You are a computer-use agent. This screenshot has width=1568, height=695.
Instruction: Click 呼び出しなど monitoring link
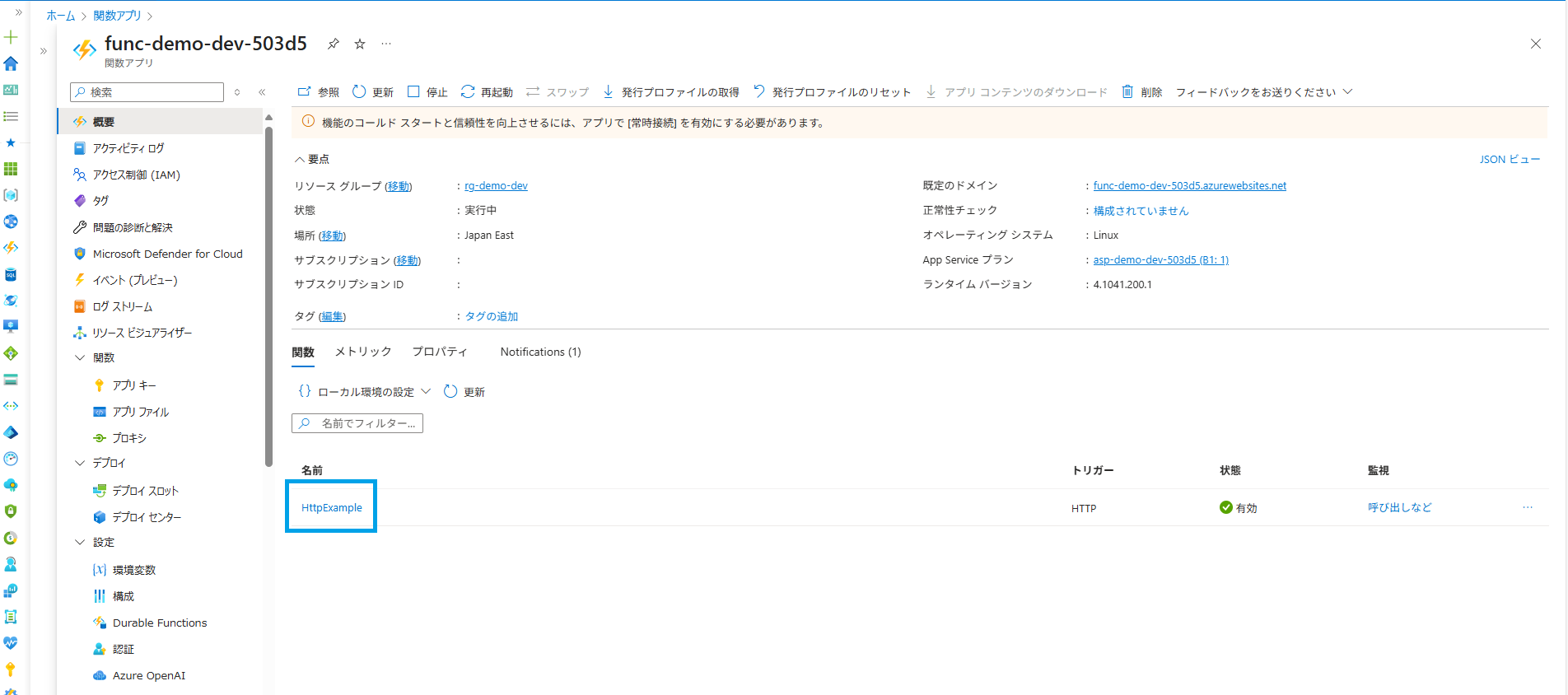coord(1400,508)
